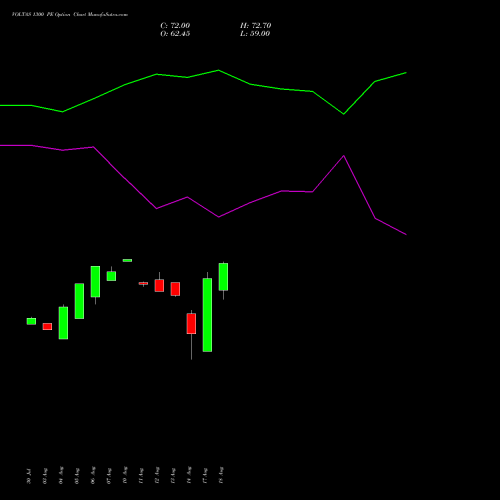The image size is (500, 500).
Task: Select the 07 Aug date label
Action: click(x=109, y=476)
